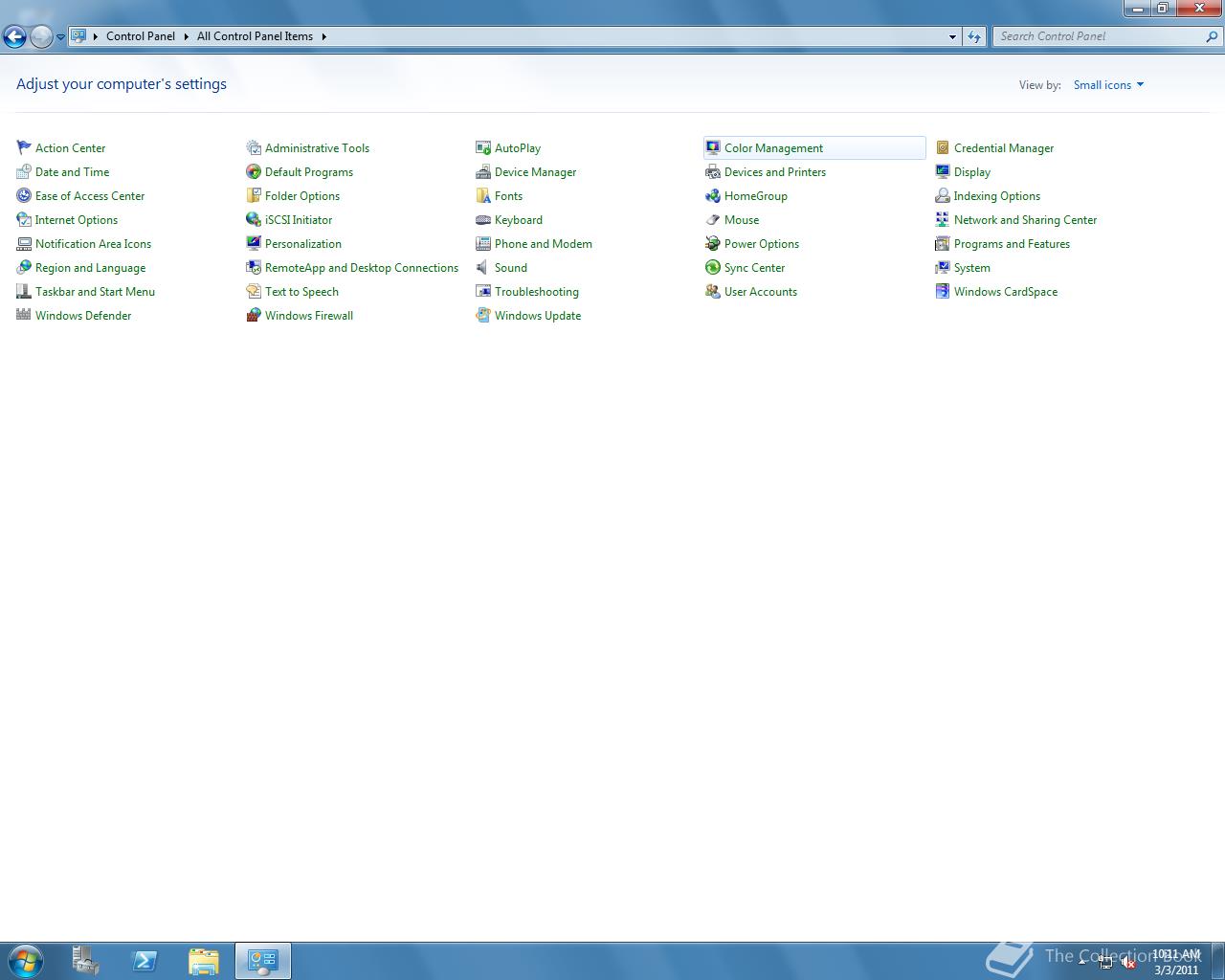Select Control Panel in the breadcrumb

(141, 36)
